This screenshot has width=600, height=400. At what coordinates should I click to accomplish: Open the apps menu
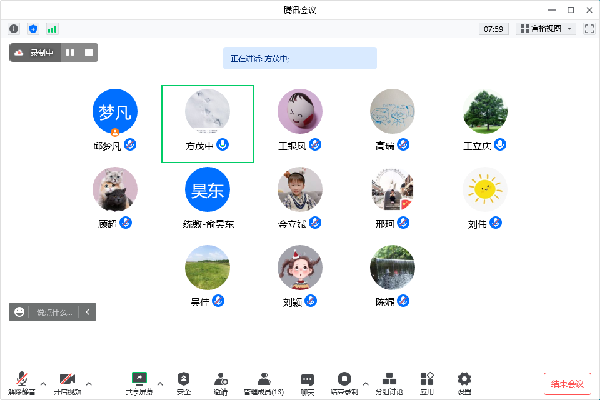click(428, 380)
